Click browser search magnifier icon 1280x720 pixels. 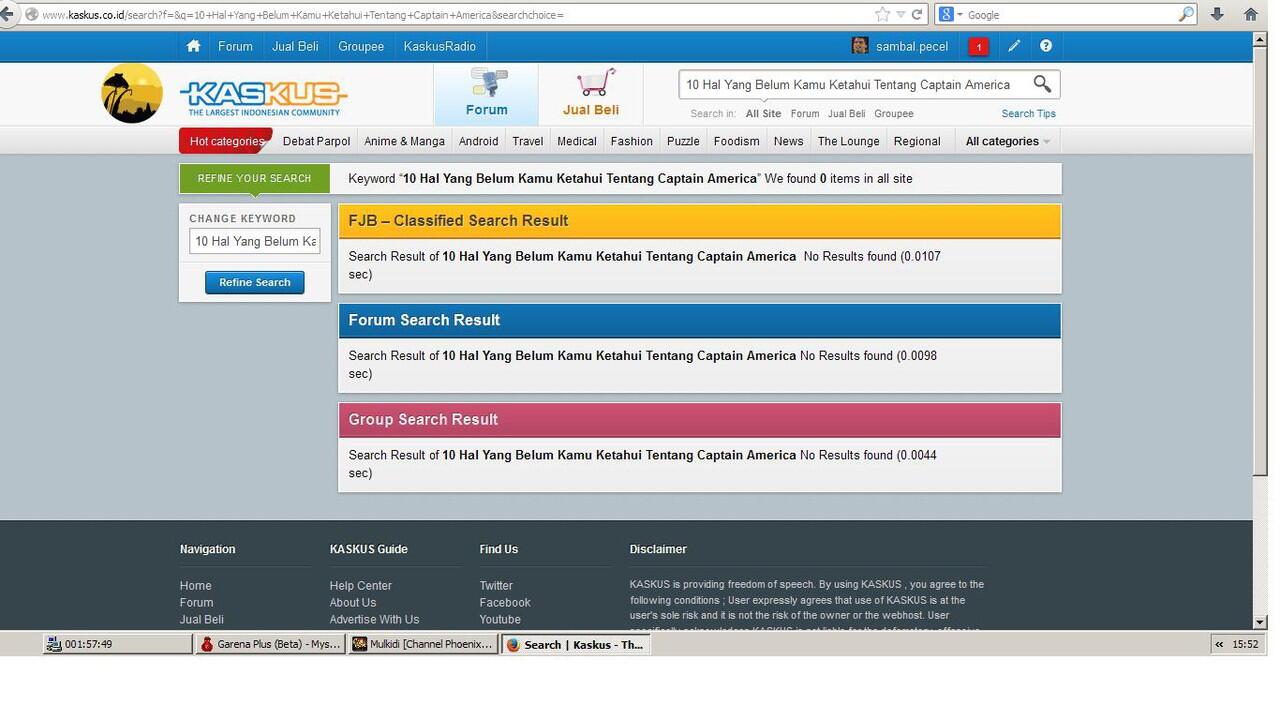(x=1186, y=14)
